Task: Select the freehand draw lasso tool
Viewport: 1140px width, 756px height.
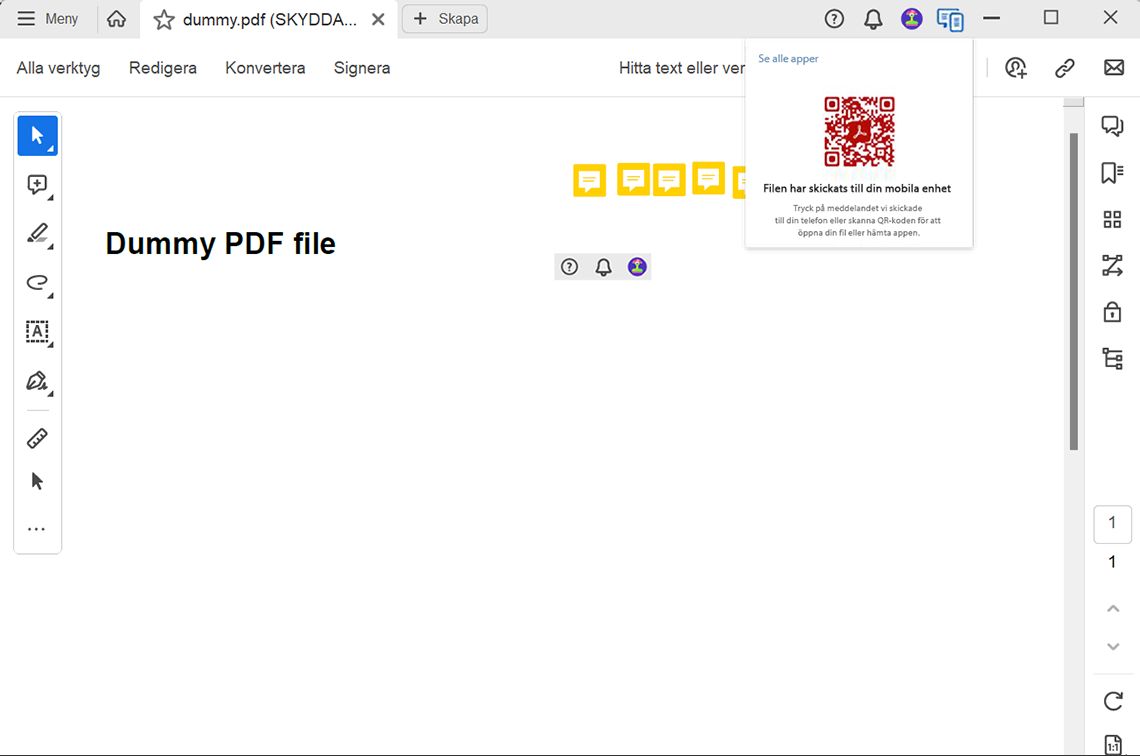Action: click(38, 283)
